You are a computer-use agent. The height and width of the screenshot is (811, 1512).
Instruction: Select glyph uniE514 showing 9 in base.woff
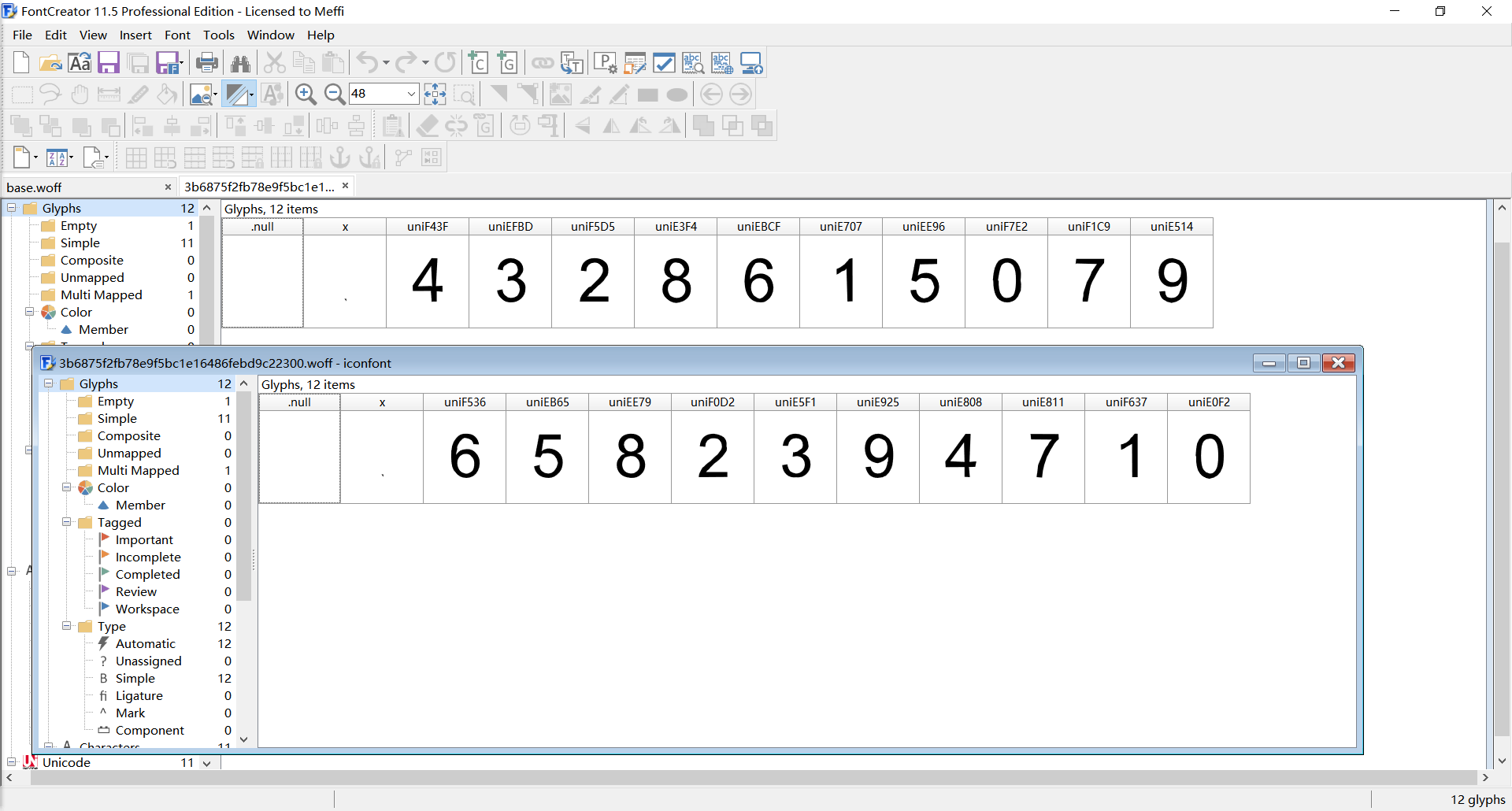(x=1172, y=272)
